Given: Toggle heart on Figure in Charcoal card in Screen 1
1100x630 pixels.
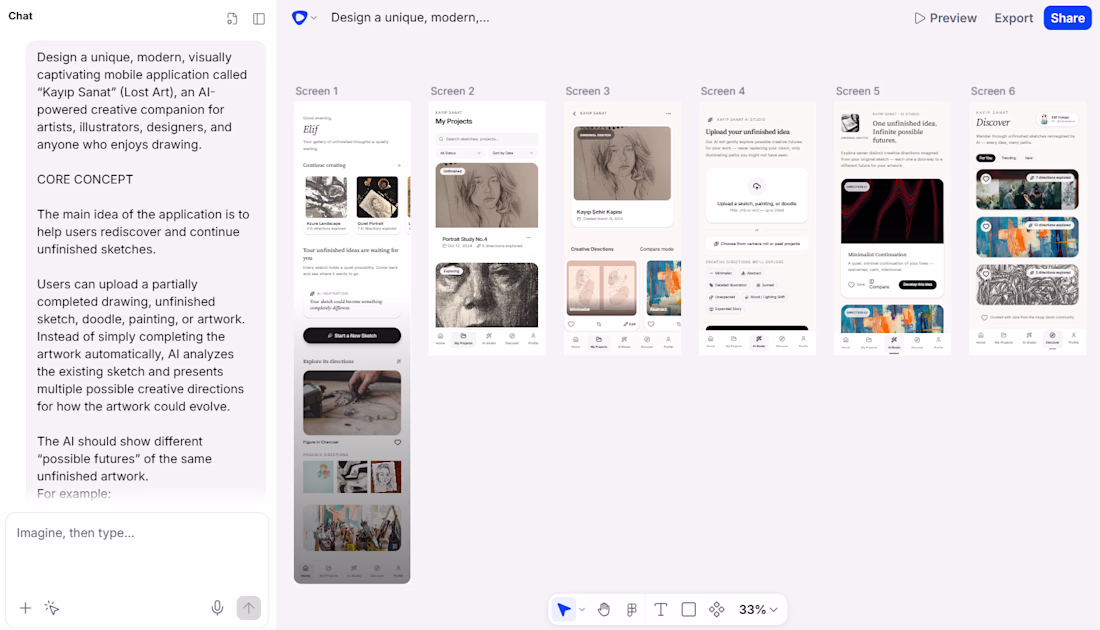Looking at the screenshot, I should 398,443.
